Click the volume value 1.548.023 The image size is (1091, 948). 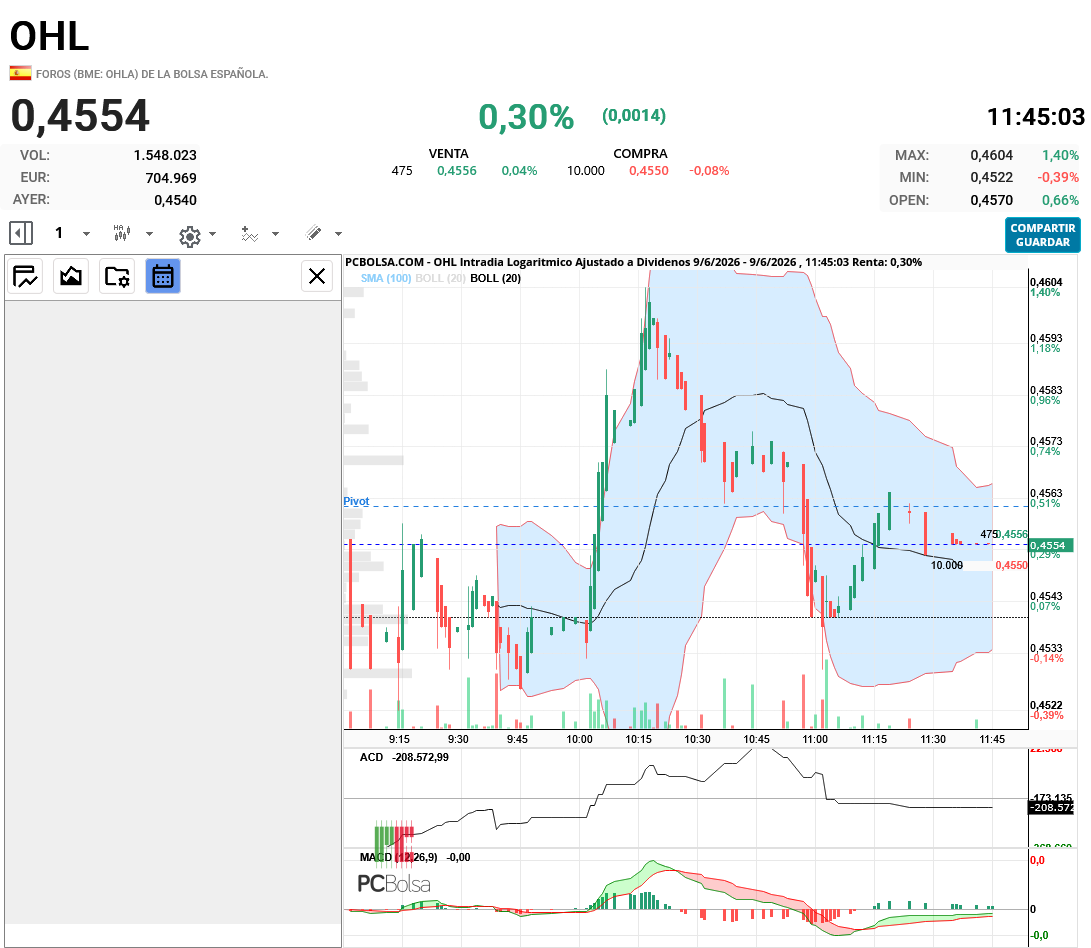pyautogui.click(x=165, y=155)
